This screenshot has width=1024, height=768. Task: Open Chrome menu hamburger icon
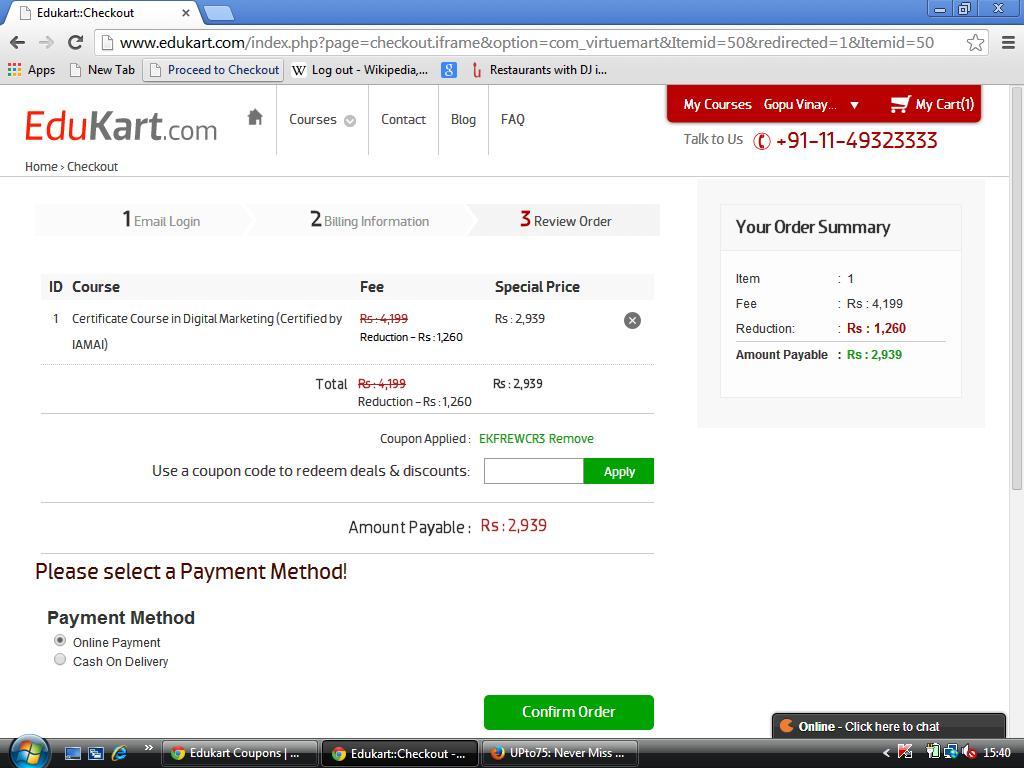[1007, 42]
